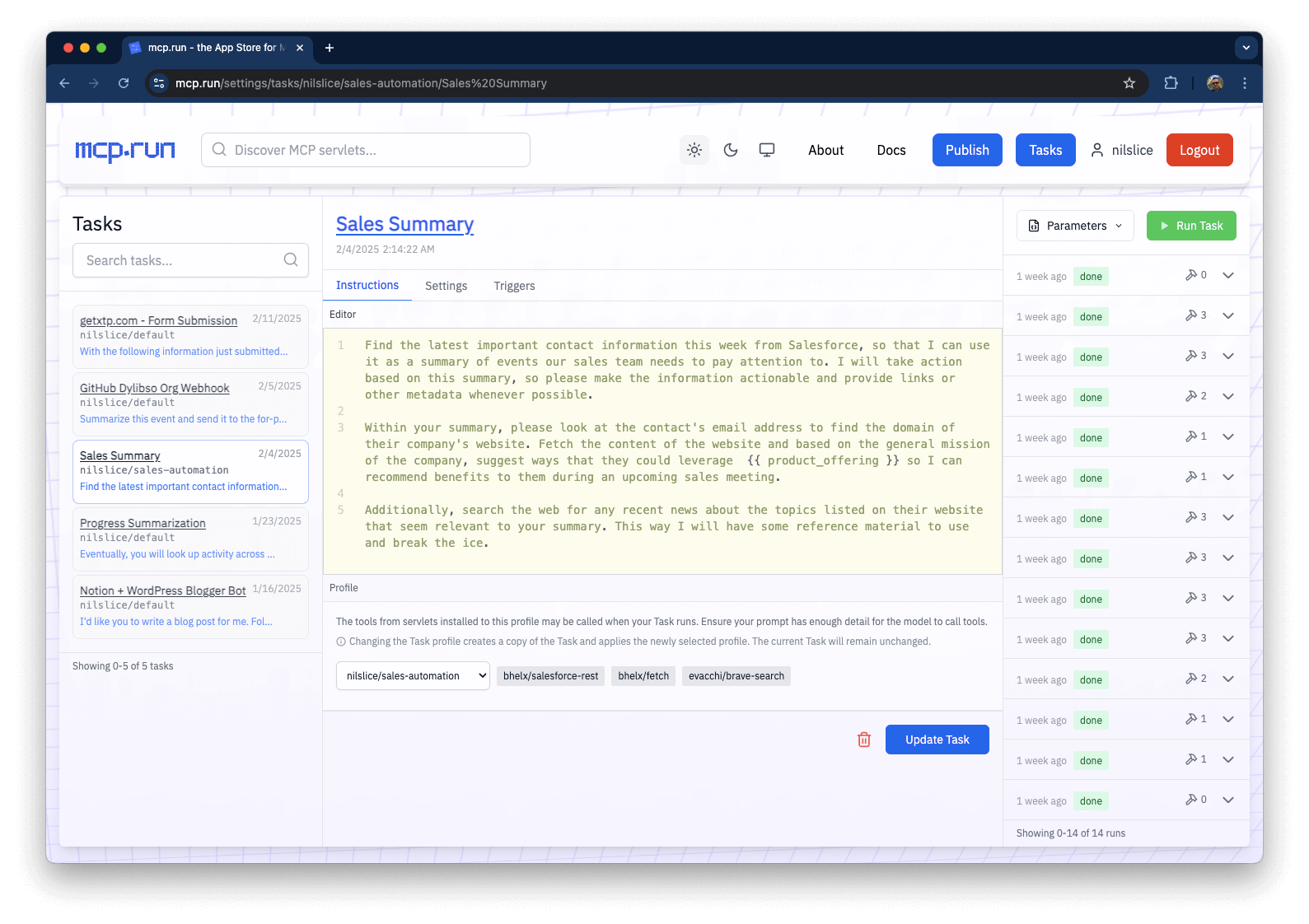
Task: Open the nilslice/sales-automation profile dropdown
Action: click(x=413, y=676)
